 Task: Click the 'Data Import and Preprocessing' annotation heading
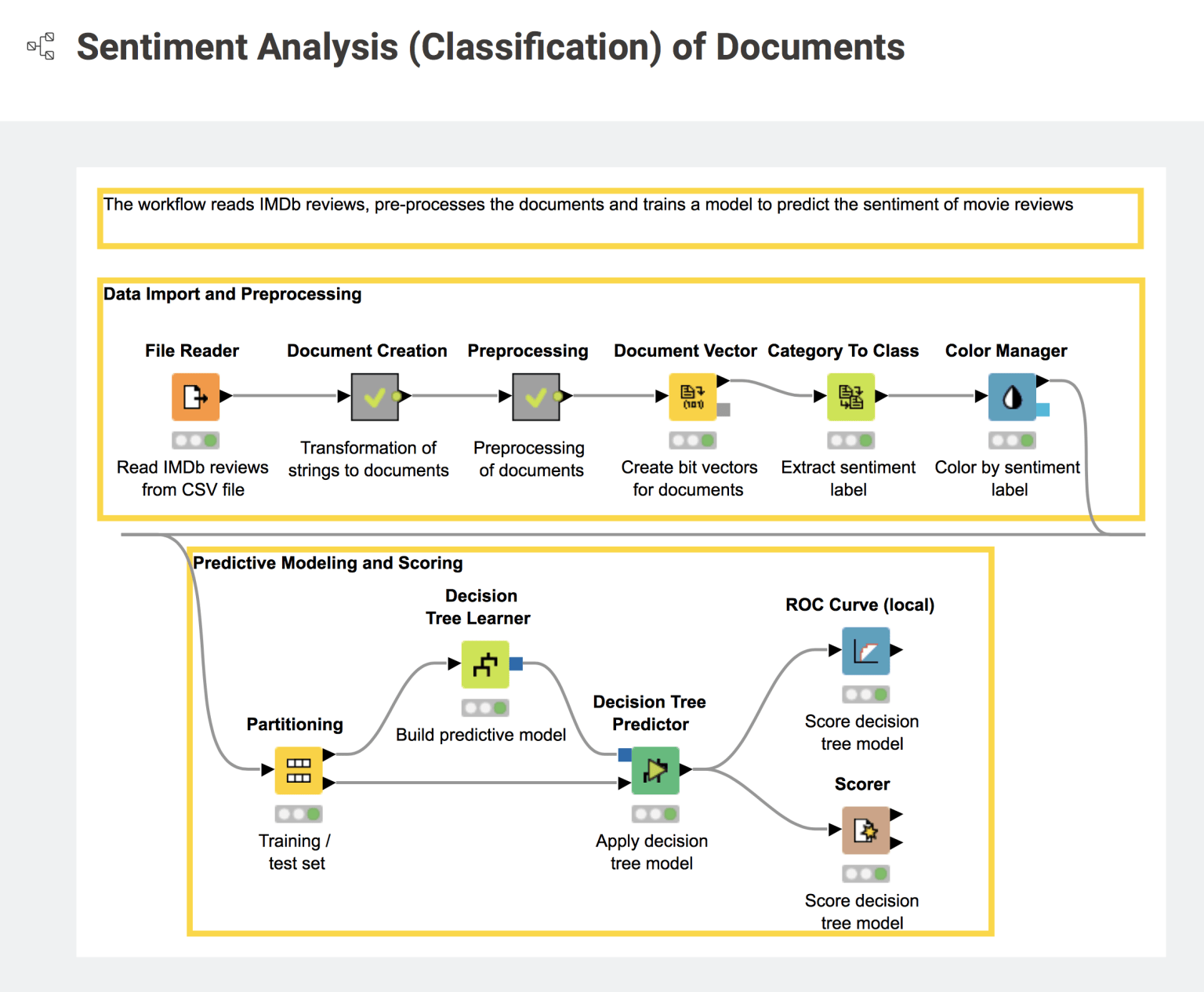tap(233, 294)
